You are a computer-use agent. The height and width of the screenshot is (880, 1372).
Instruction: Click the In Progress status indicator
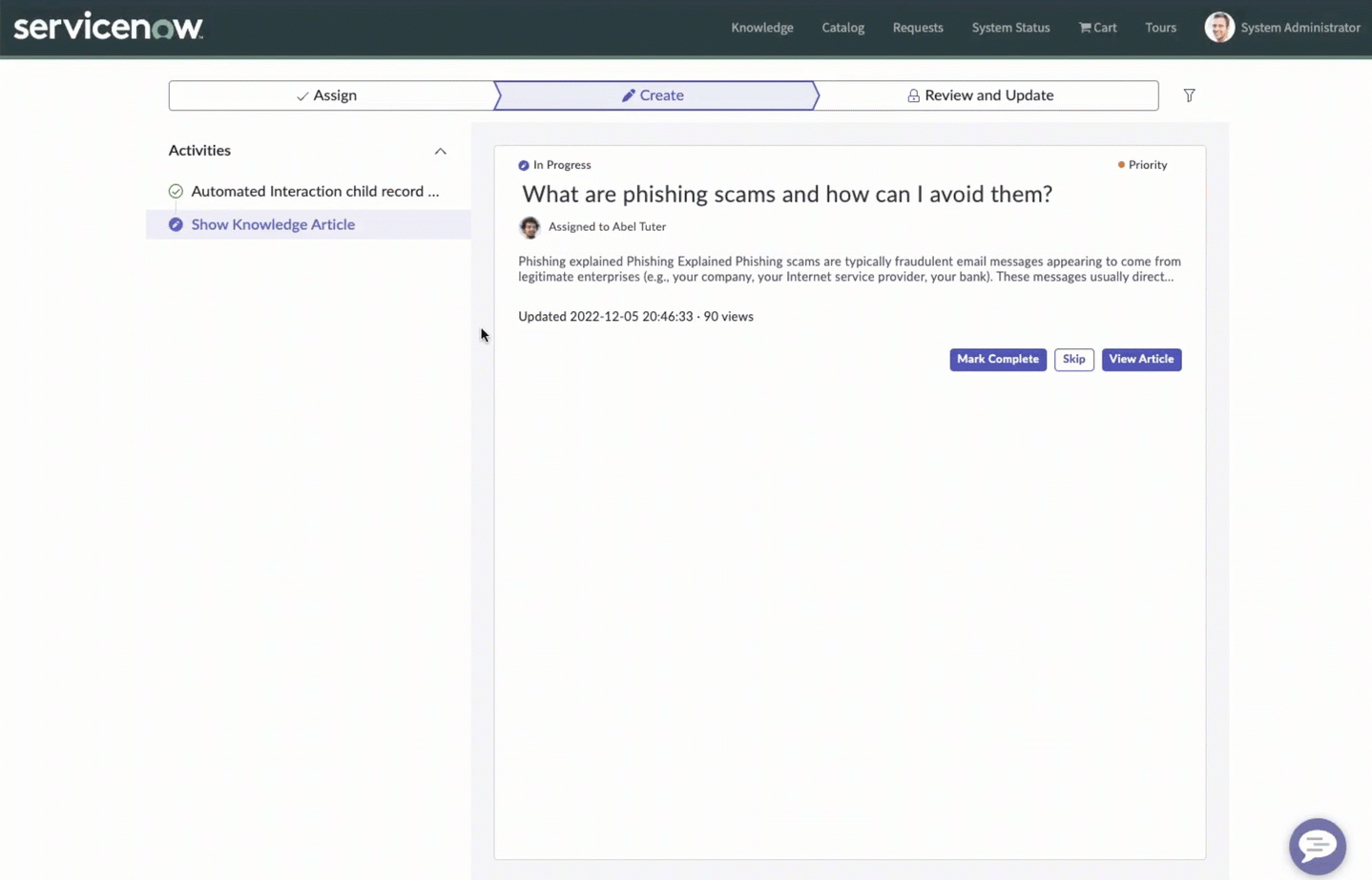[554, 165]
